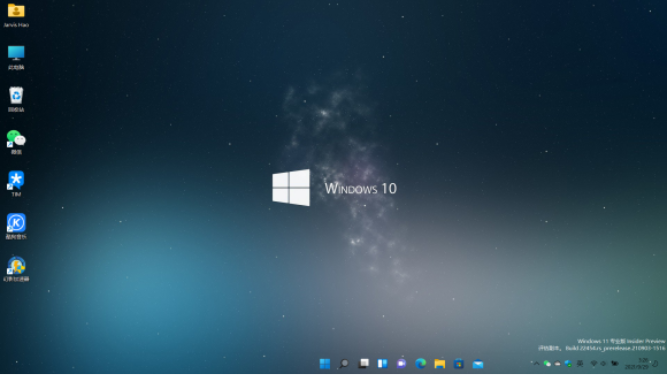The image size is (667, 375).
Task: Open OneDrive cloud tray icon
Action: click(557, 364)
